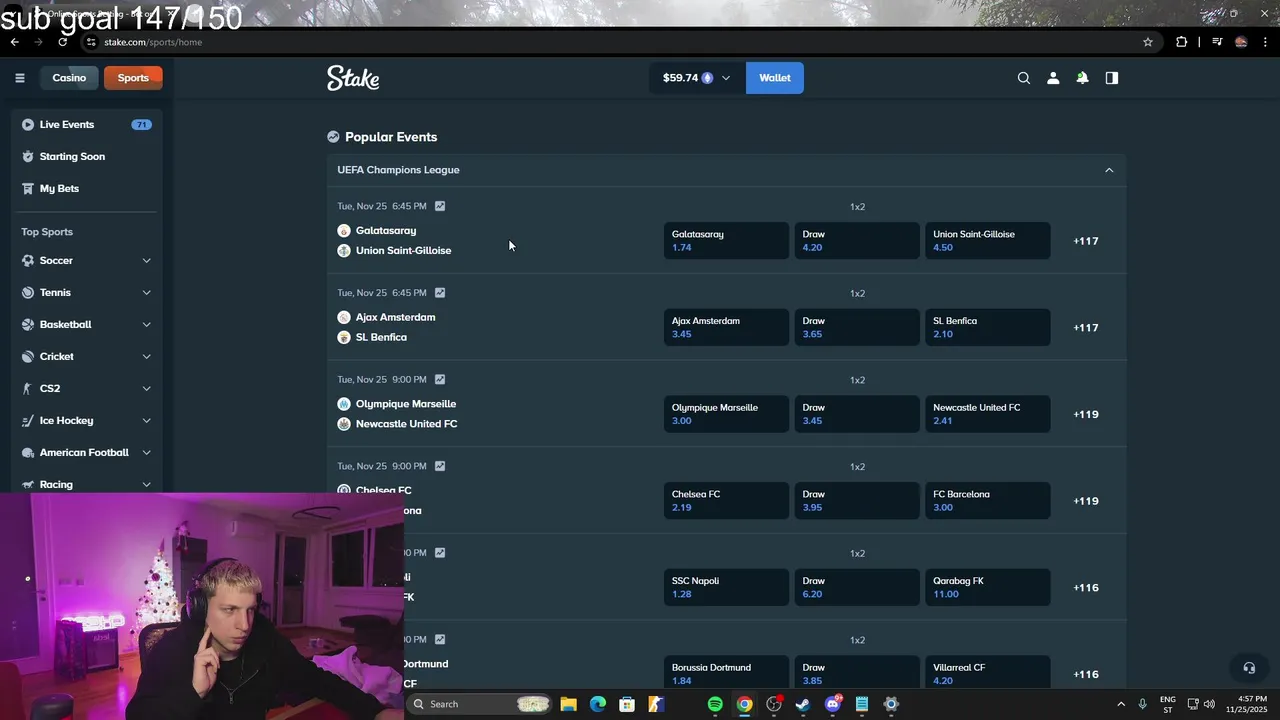Open File Explorer from taskbar

(x=568, y=704)
